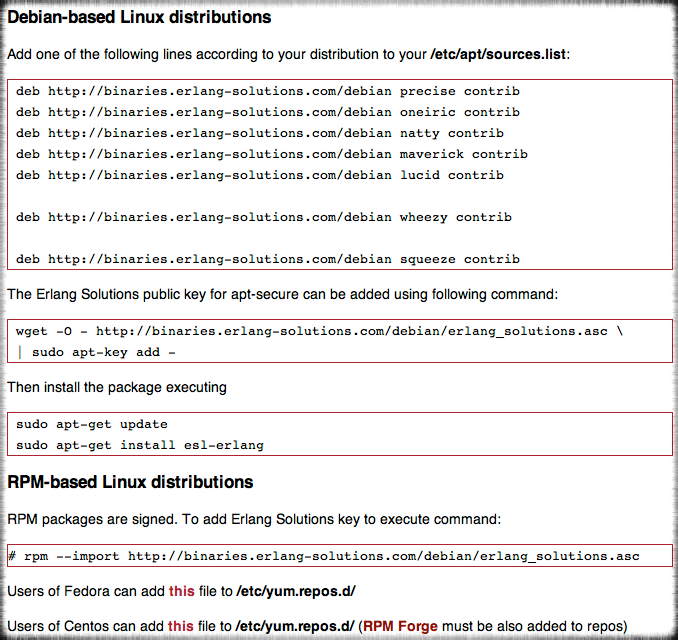678x640 pixels.
Task: Click the 'RPM packages are signed' sentence
Action: pos(254,519)
